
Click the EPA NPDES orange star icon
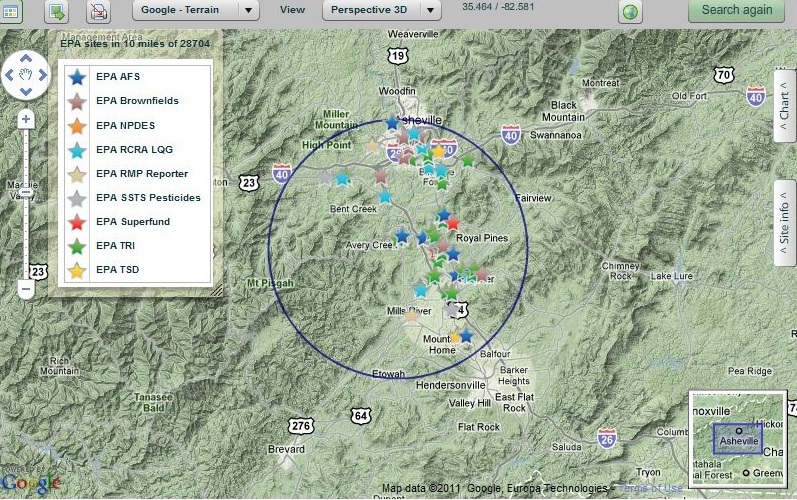tap(77, 126)
